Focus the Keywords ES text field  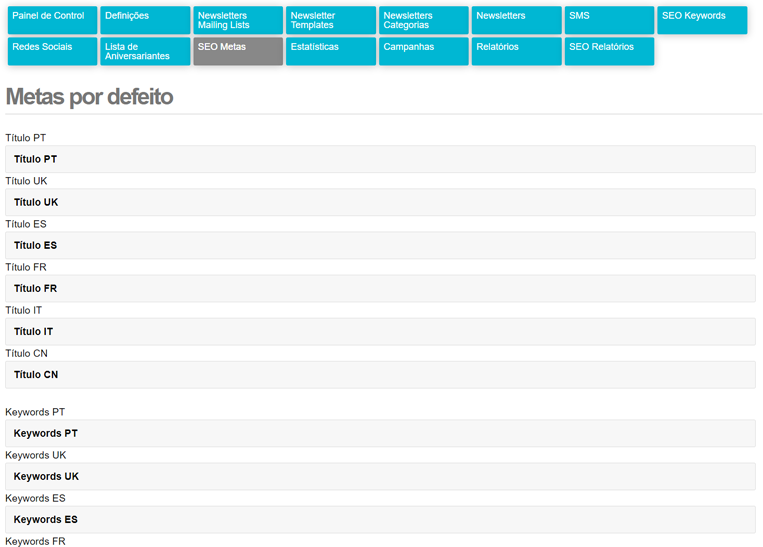(380, 520)
